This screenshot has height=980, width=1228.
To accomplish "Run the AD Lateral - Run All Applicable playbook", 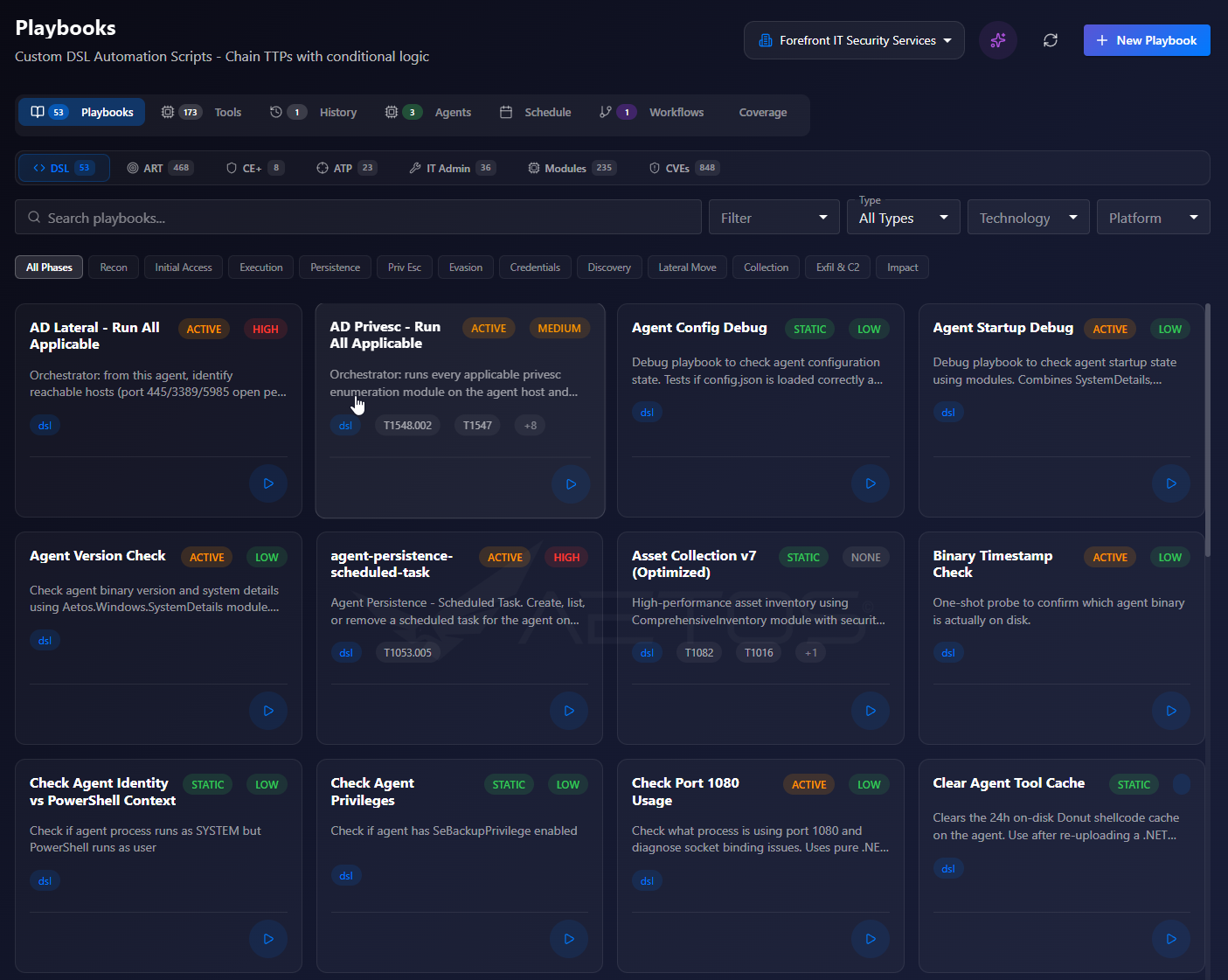I will click(x=268, y=483).
